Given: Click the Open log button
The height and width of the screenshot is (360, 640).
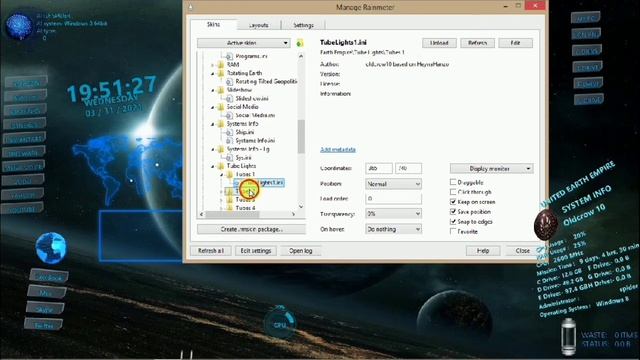Looking at the screenshot, I should 300,251.
